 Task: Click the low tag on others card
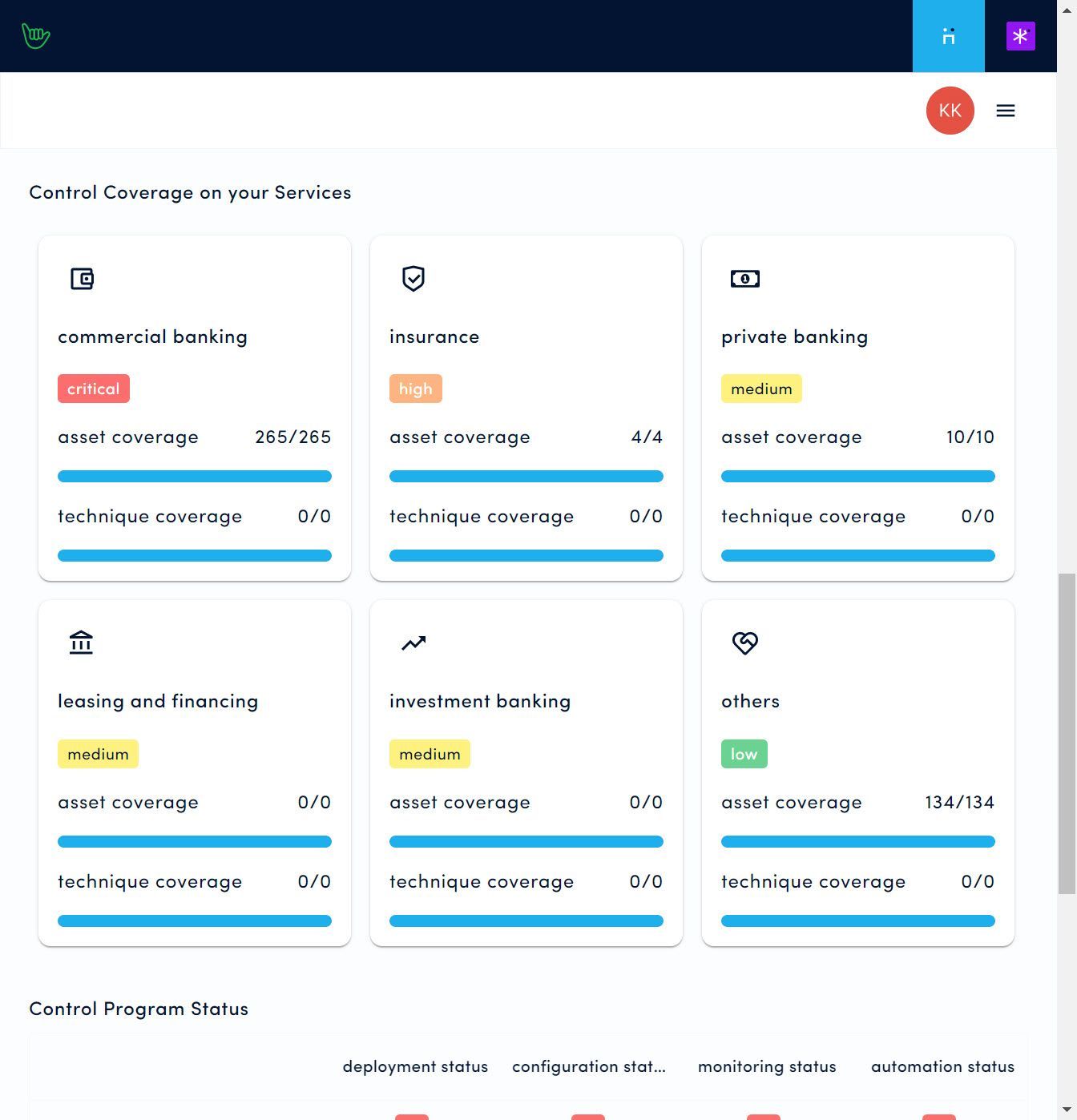click(744, 754)
